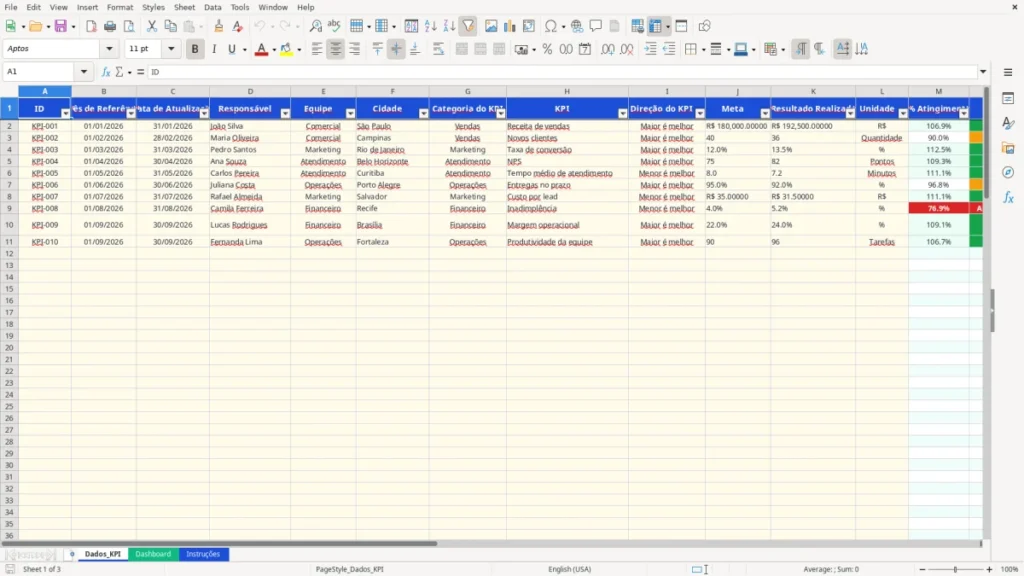Viewport: 1024px width, 576px height.
Task: Open Font Size dropdown arrow
Action: [171, 48]
